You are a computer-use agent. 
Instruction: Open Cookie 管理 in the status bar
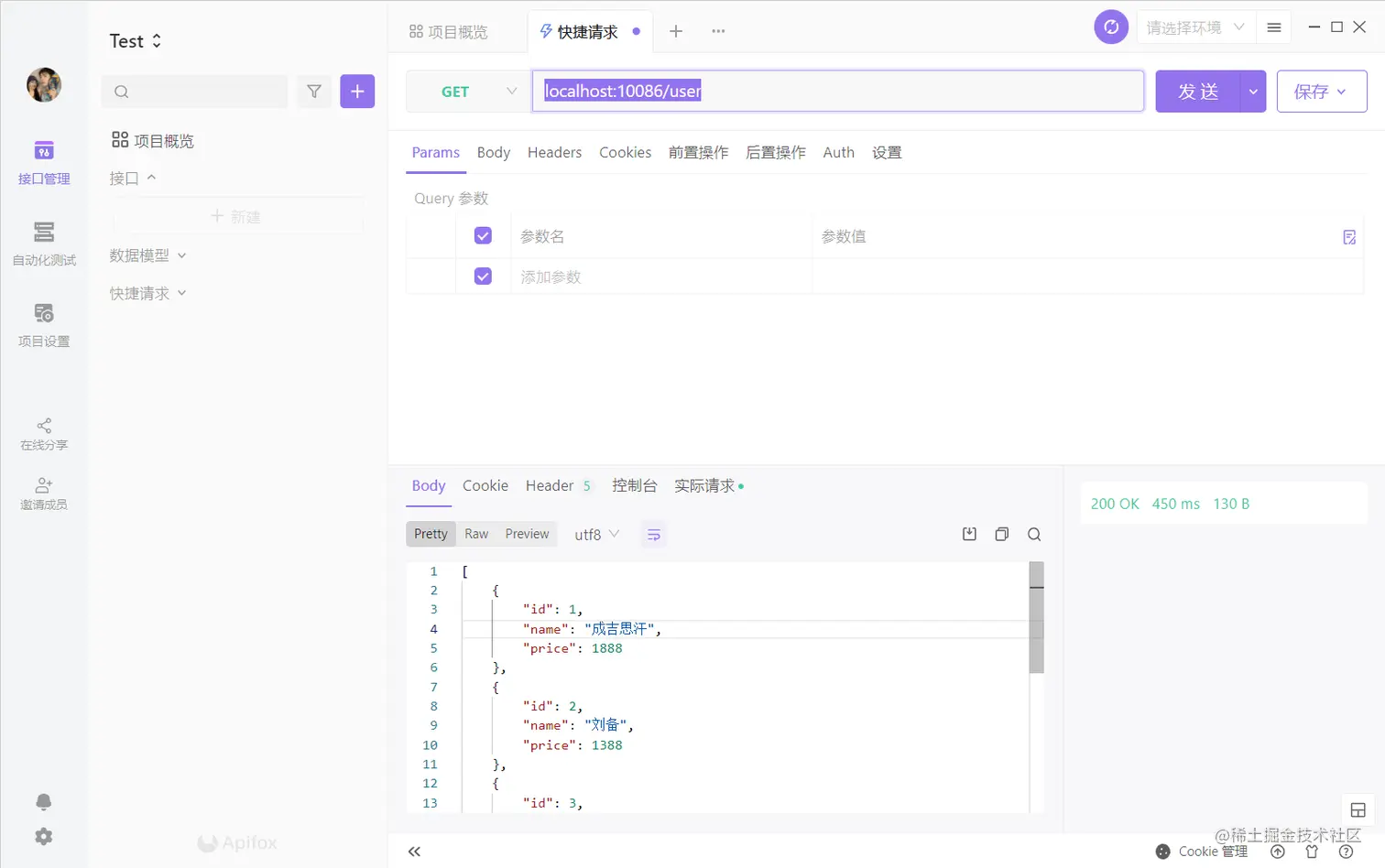point(1202,852)
